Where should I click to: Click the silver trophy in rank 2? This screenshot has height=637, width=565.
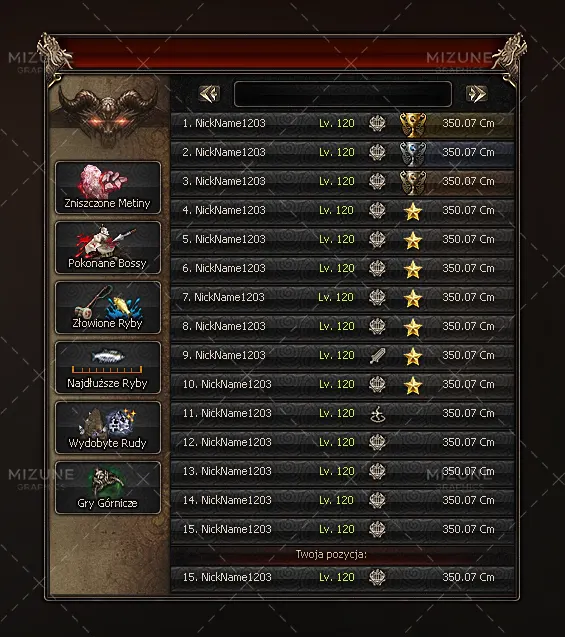point(413,154)
